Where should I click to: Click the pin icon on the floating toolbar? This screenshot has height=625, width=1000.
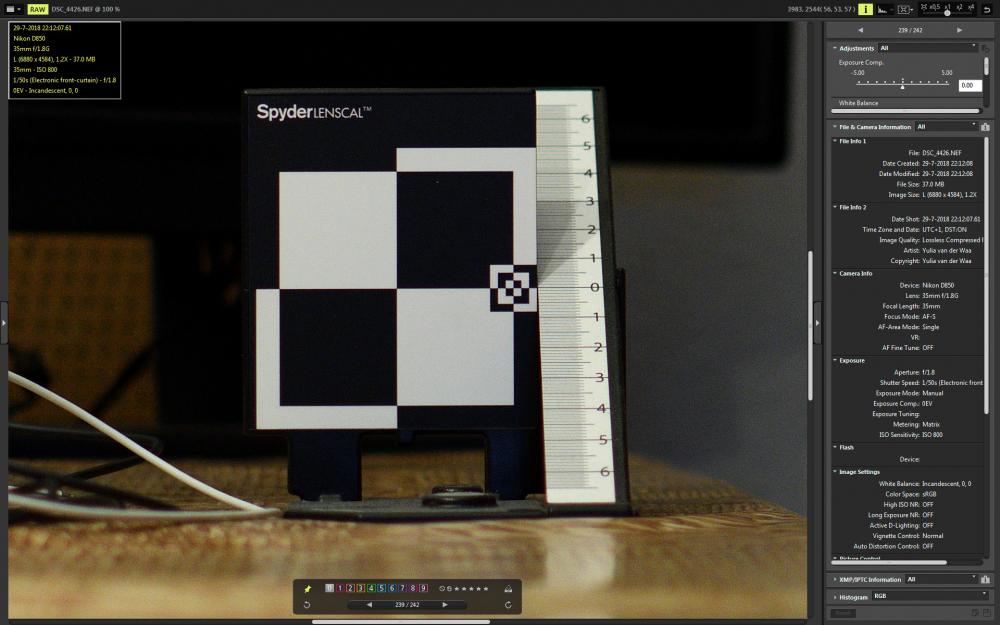tap(307, 589)
